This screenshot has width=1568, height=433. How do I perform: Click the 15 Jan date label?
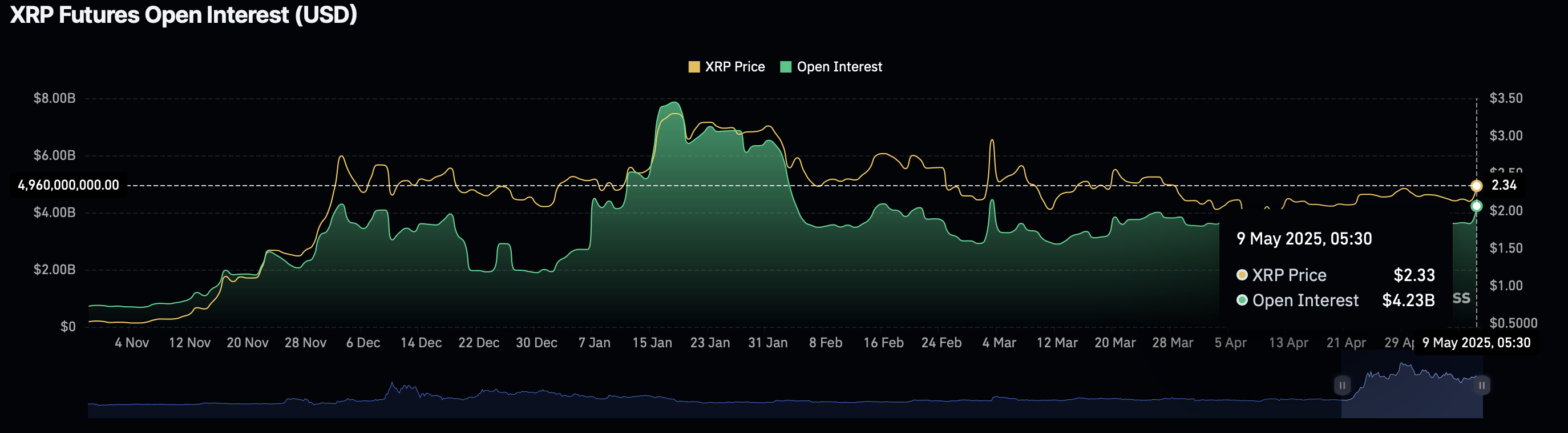pos(653,343)
